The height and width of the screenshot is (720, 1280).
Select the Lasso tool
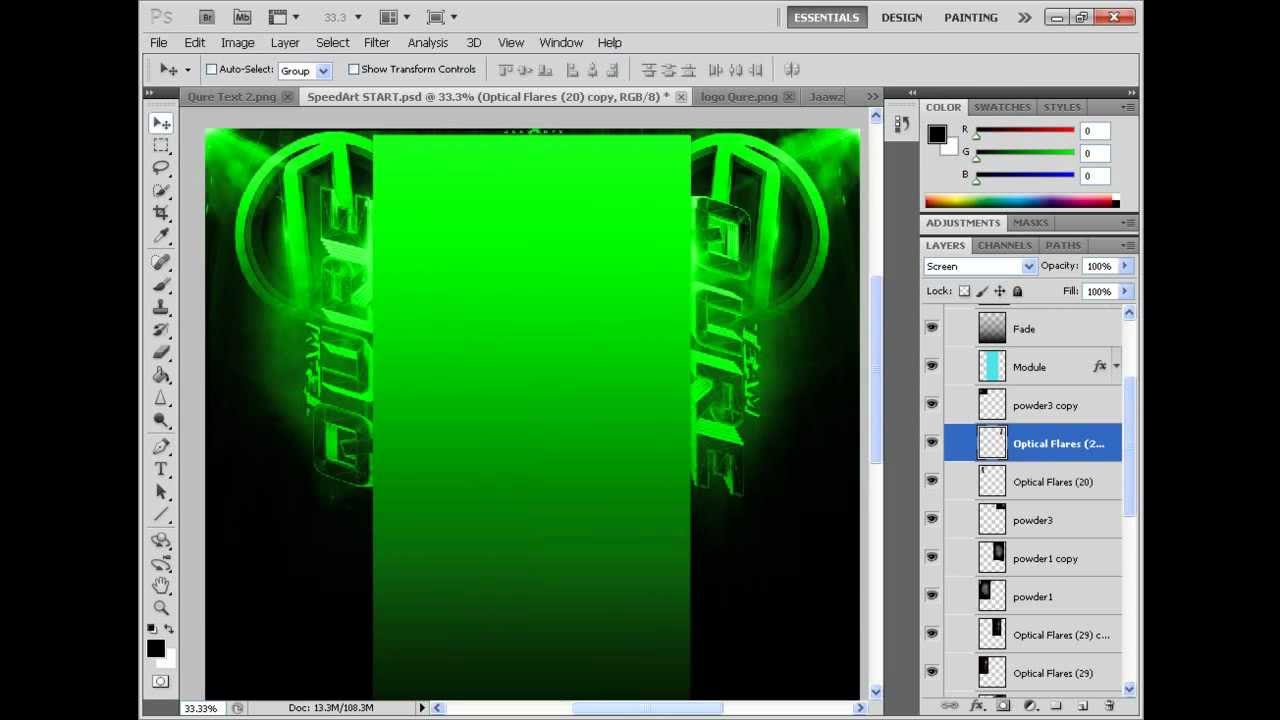pos(161,168)
